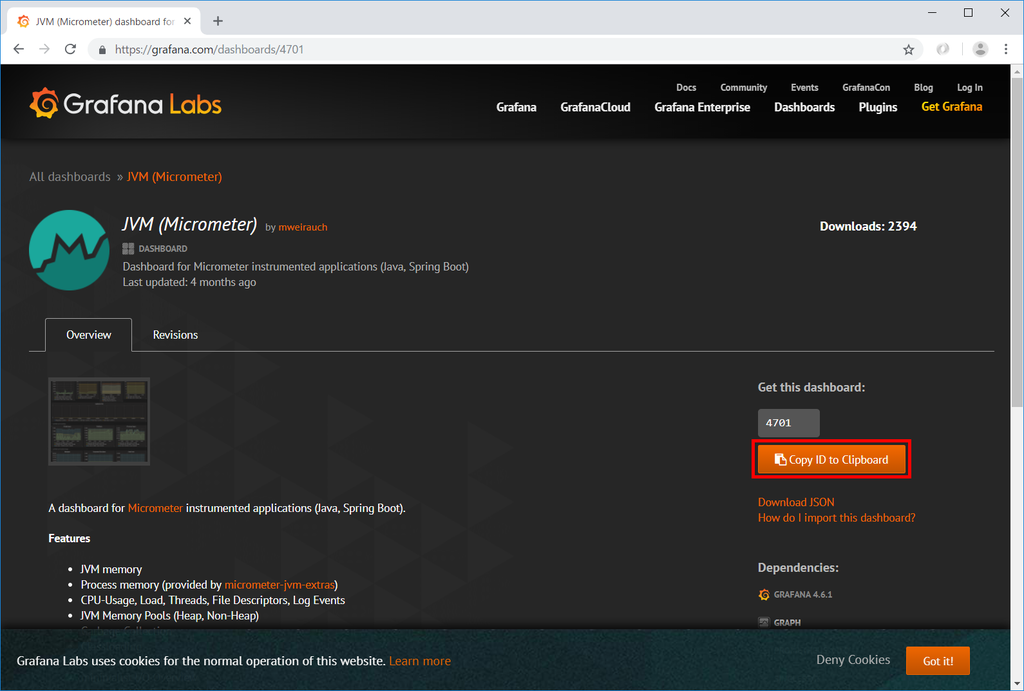Click the Last updated: 4 months ago text
Image resolution: width=1024 pixels, height=691 pixels.
(189, 282)
